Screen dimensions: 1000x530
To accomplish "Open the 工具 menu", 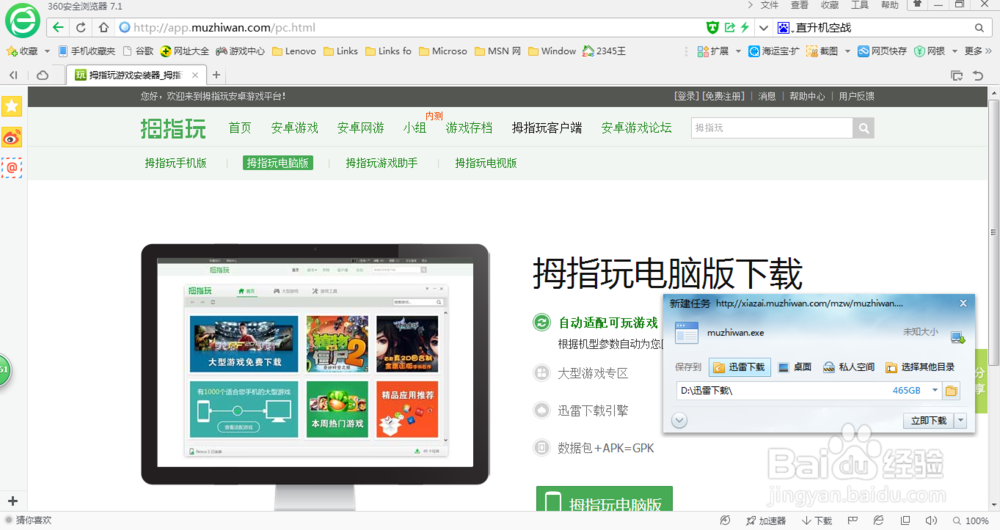I will click(x=859, y=5).
